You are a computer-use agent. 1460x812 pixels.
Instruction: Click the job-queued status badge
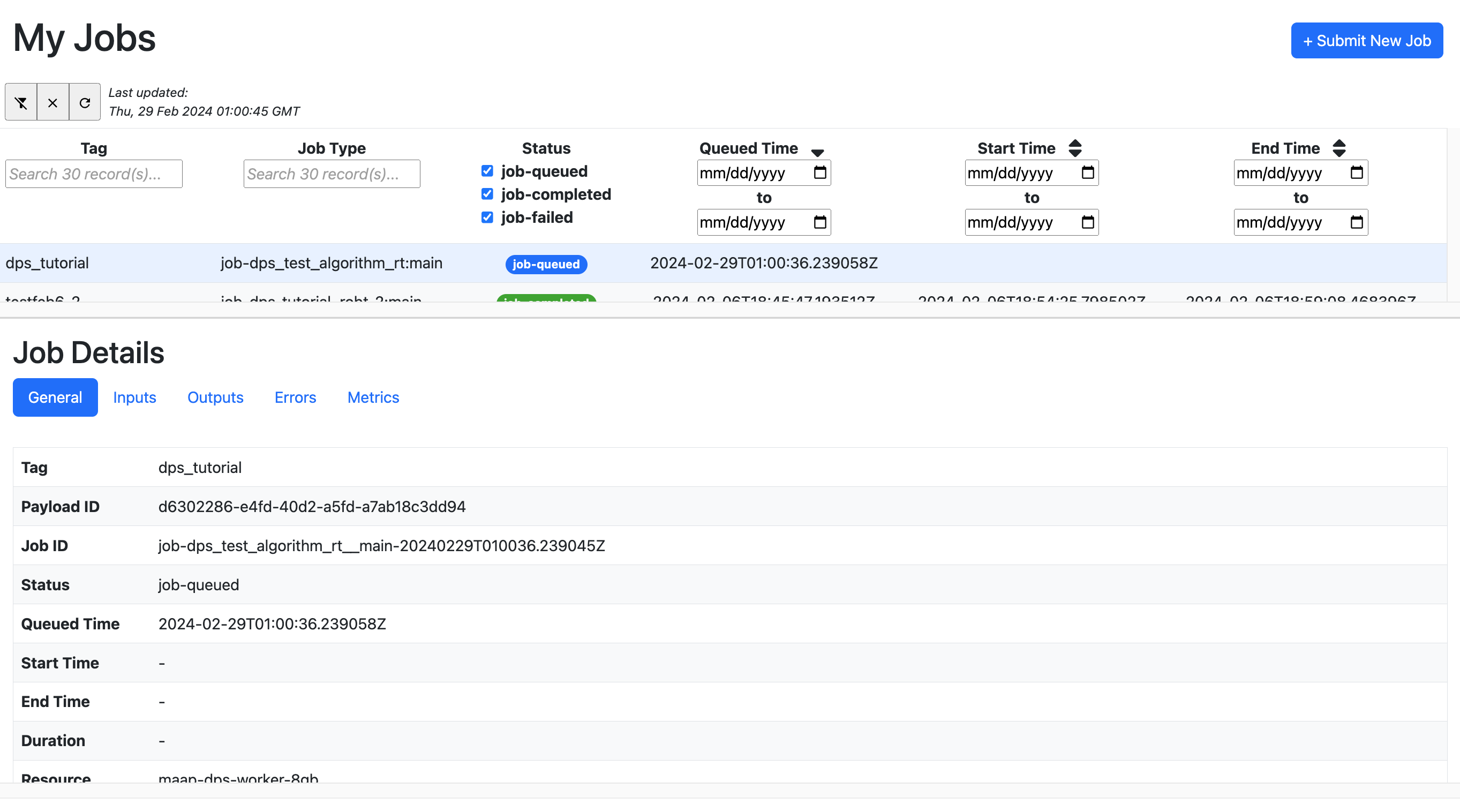546,264
